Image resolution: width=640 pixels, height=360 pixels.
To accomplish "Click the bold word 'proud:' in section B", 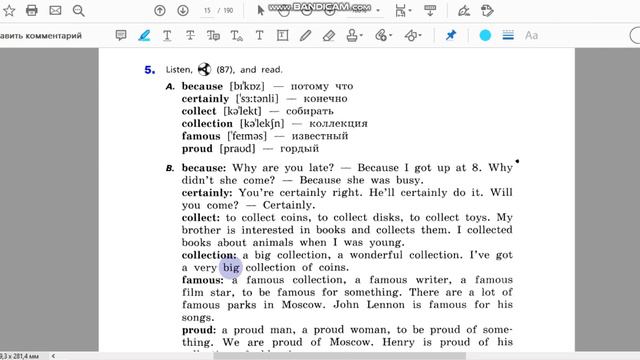I will (x=199, y=330).
